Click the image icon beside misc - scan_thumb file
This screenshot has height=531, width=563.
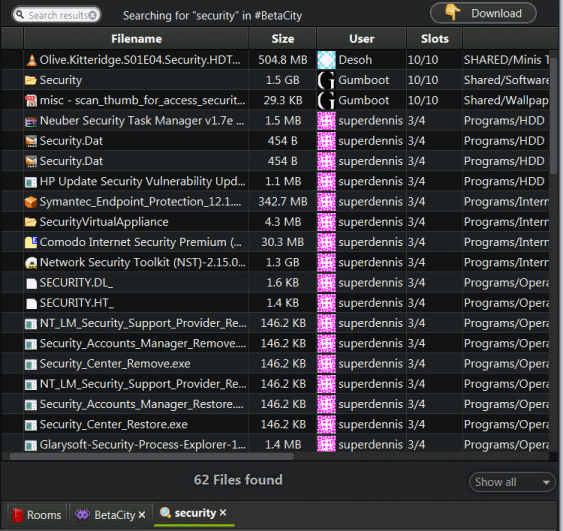pyautogui.click(x=31, y=101)
